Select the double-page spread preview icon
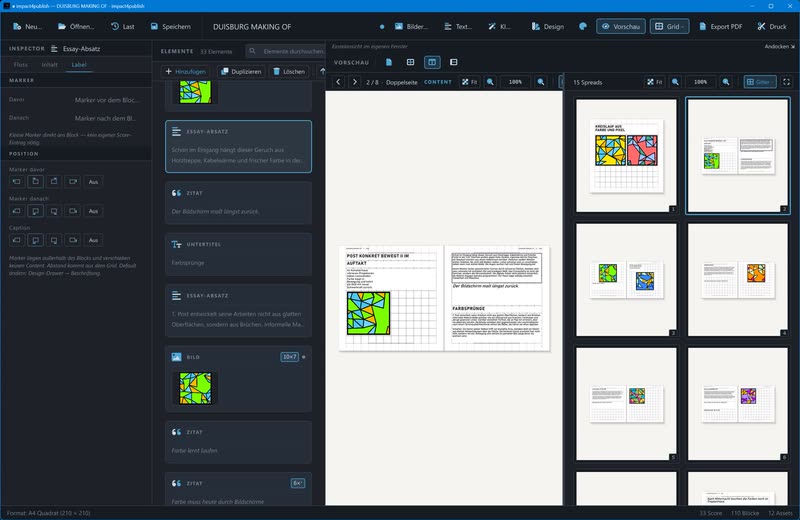Image resolution: width=800 pixels, height=520 pixels. 432,62
